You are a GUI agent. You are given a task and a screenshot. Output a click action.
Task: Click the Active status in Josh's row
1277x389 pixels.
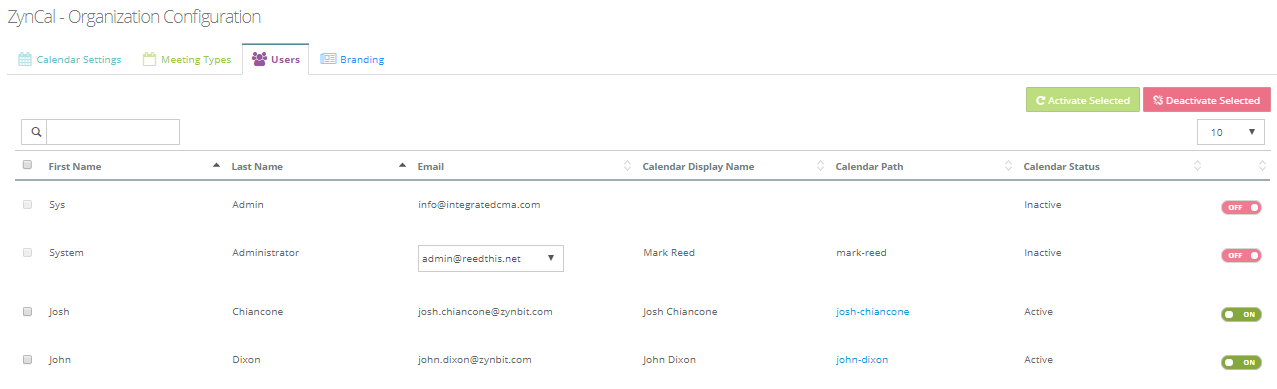[x=1038, y=312]
